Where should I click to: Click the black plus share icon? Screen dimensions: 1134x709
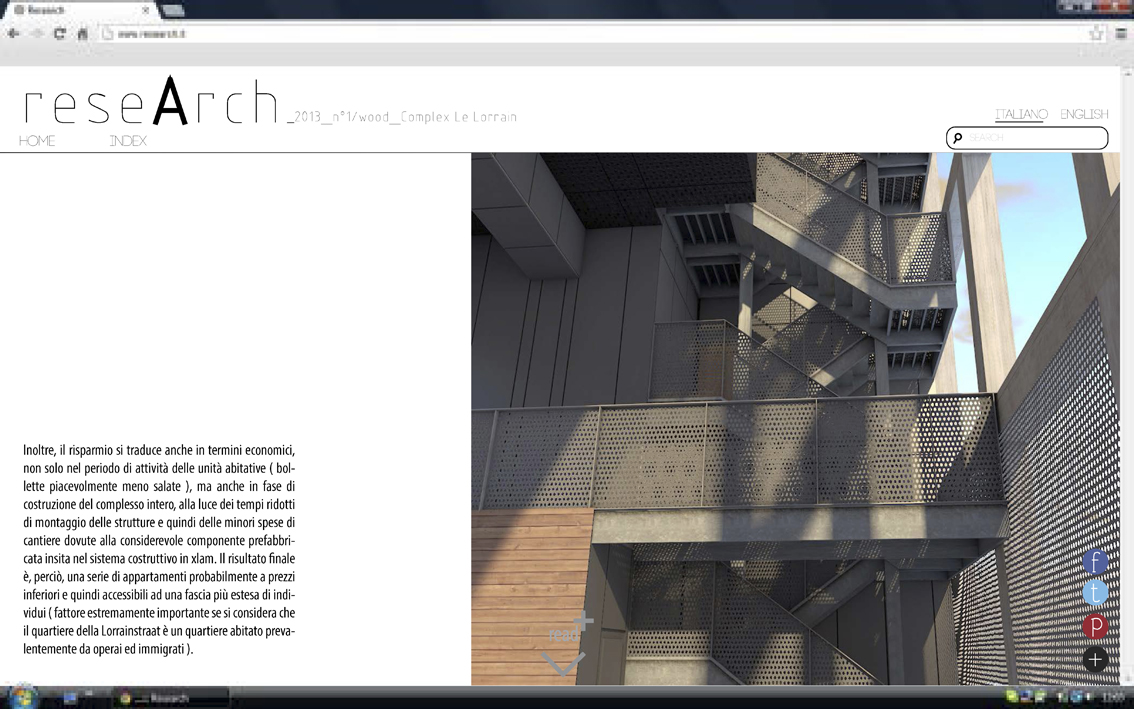tap(1095, 659)
